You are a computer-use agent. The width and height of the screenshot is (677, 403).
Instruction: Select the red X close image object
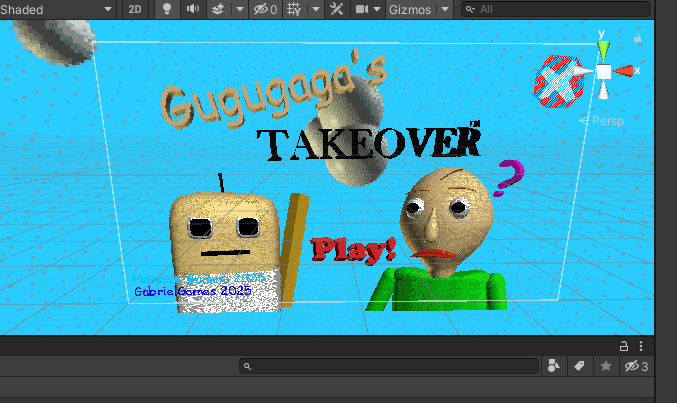tap(558, 82)
